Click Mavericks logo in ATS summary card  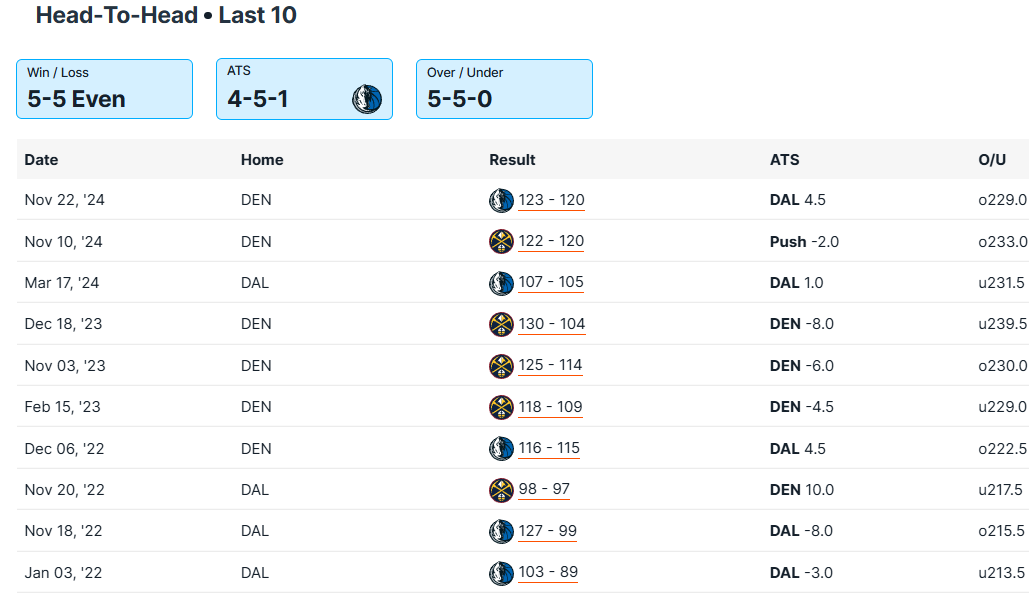click(x=367, y=99)
